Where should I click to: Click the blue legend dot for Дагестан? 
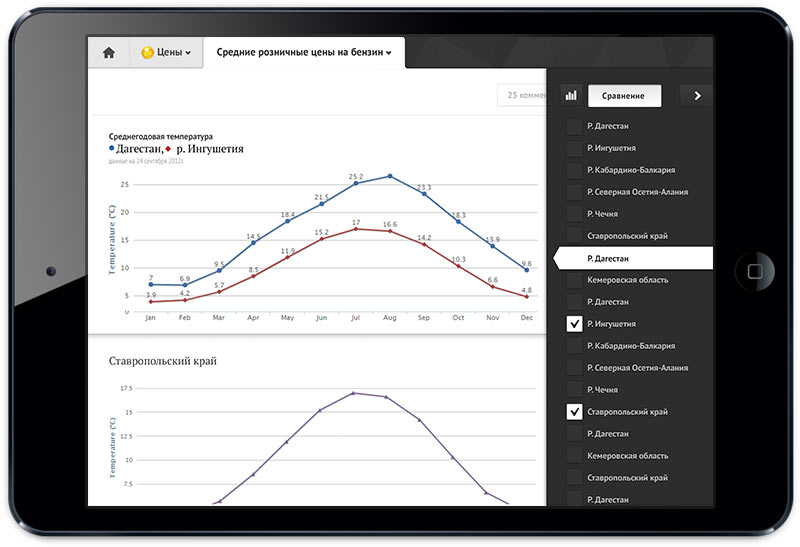pos(112,149)
